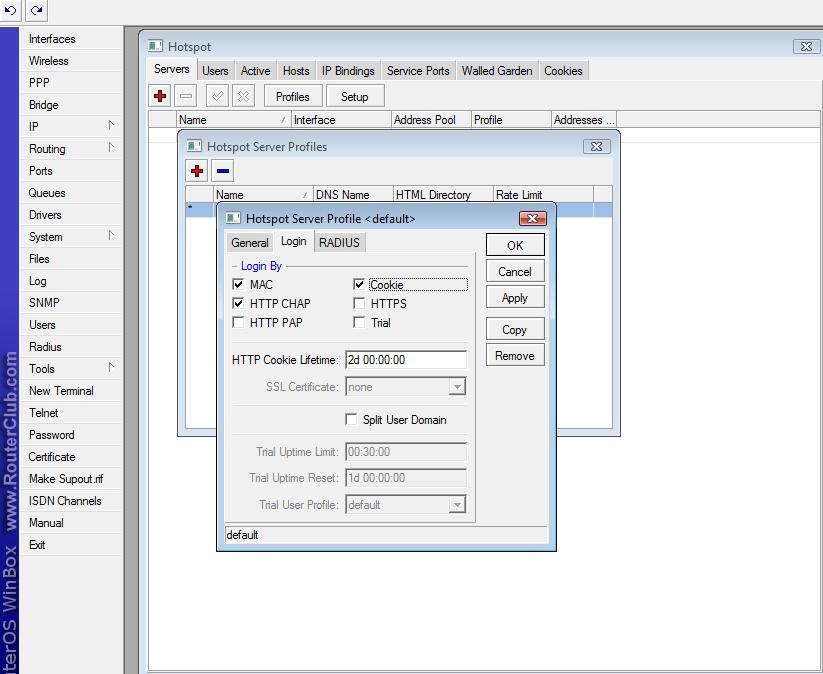Viewport: 823px width, 674px height.
Task: Open the Trial User Profile dropdown
Action: coord(457,505)
